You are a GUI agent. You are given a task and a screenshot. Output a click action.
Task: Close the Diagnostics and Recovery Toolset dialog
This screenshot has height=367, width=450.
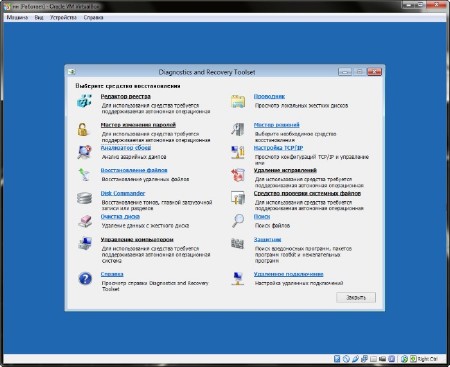coord(374,72)
